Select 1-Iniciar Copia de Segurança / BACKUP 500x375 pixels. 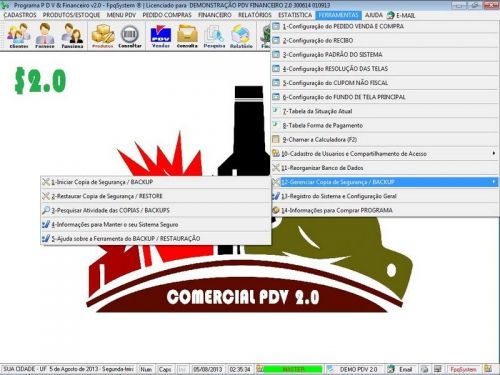[155, 182]
